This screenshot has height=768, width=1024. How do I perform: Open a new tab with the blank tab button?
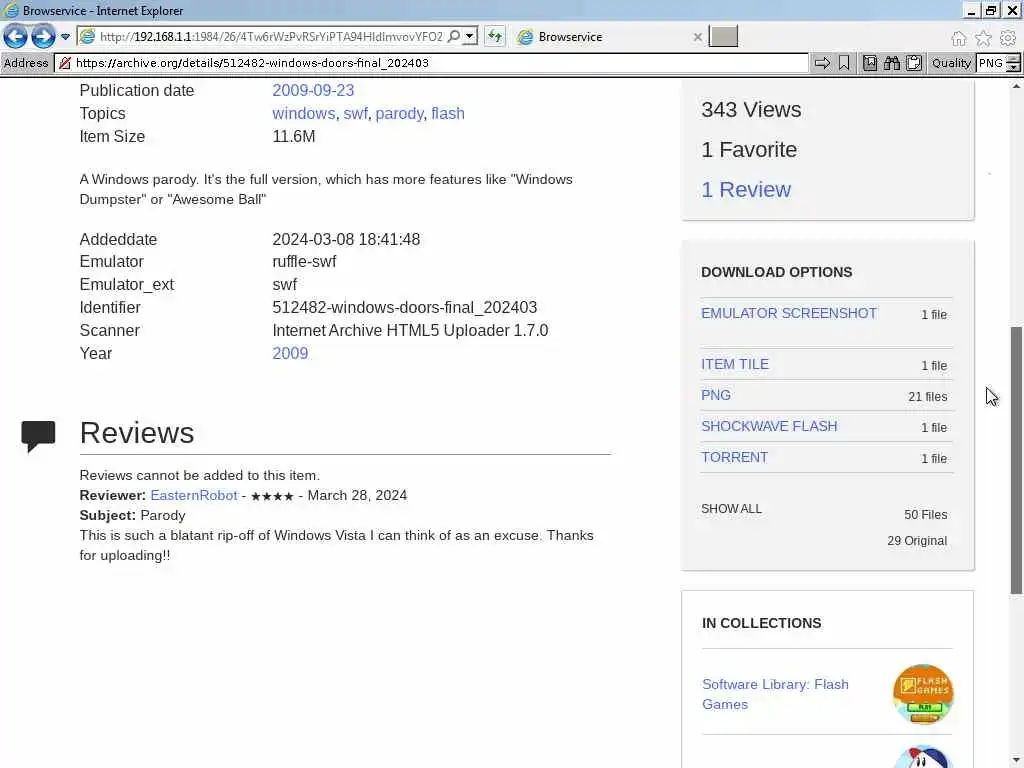click(724, 36)
